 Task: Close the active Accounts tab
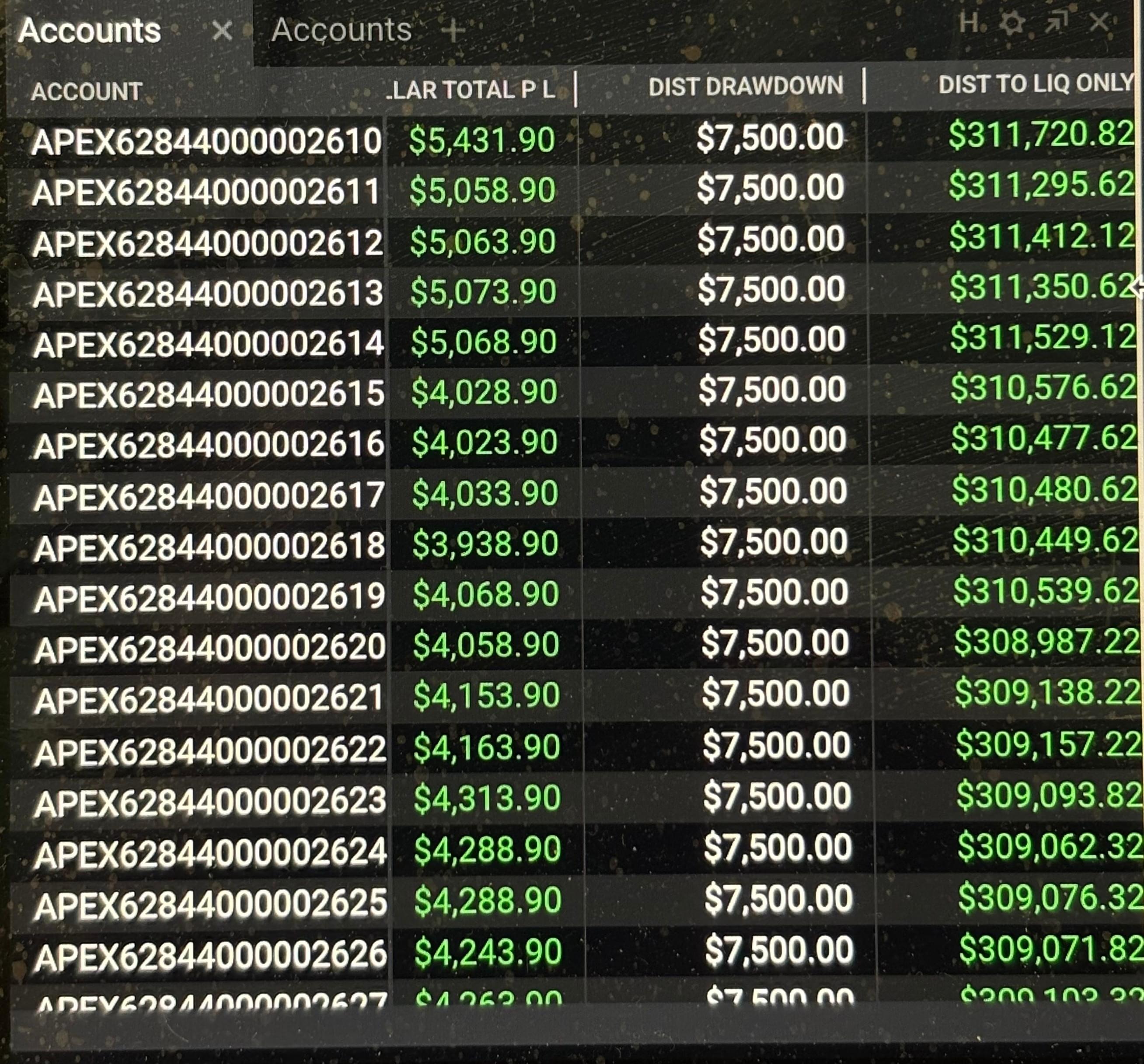[x=222, y=30]
